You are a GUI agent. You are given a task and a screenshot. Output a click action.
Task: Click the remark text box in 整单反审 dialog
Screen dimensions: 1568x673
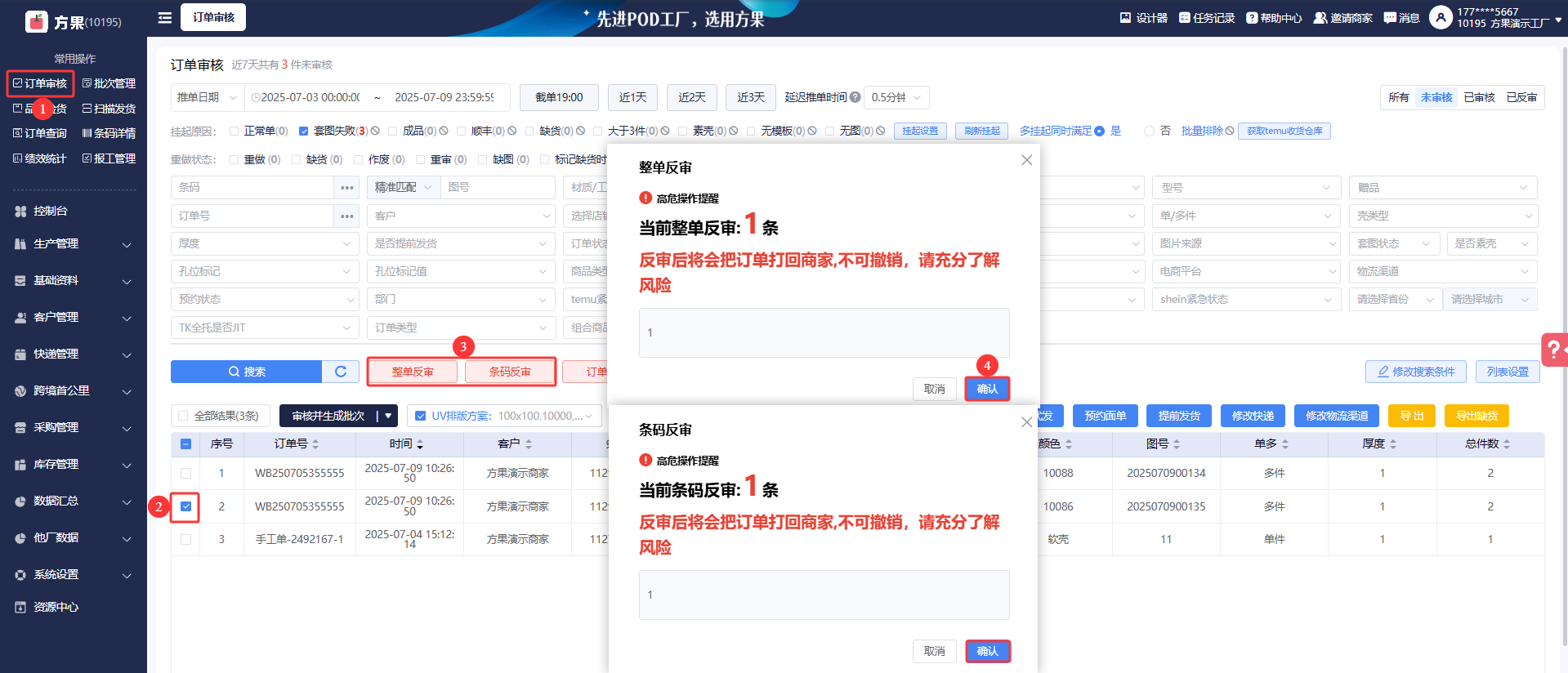click(x=824, y=332)
